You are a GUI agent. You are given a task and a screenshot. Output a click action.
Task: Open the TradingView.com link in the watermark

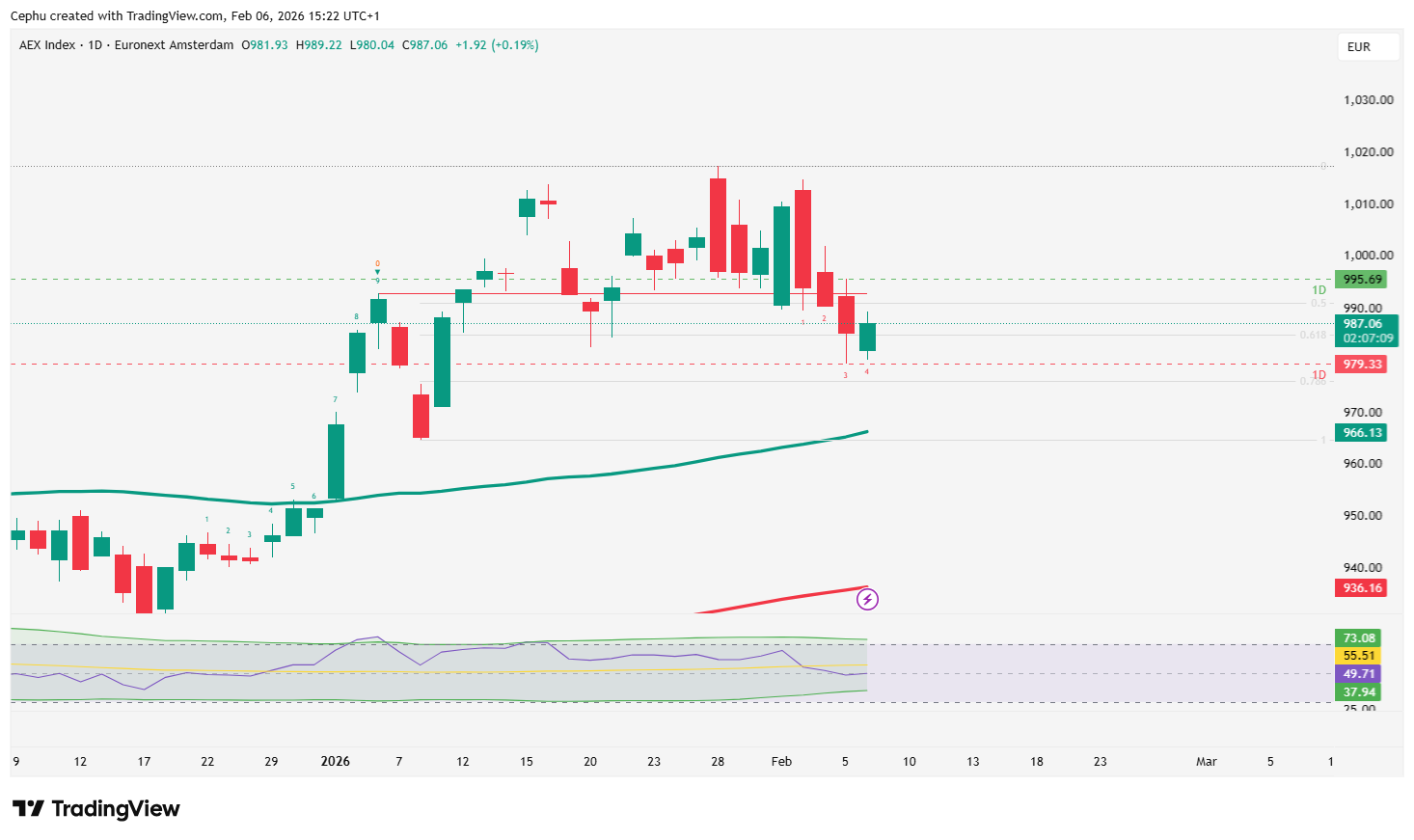point(174,15)
